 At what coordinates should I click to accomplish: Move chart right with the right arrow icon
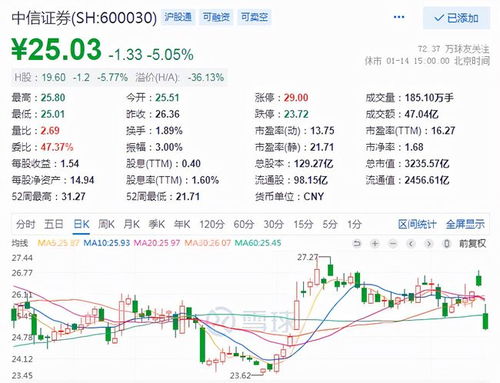429,244
